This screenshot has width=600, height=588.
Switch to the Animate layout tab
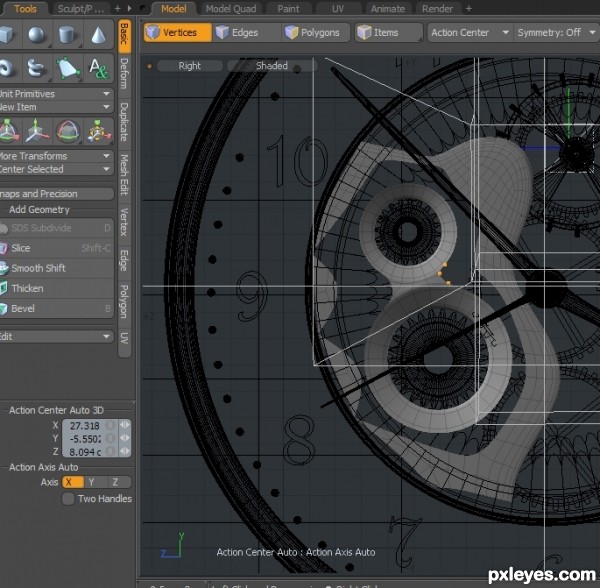388,9
